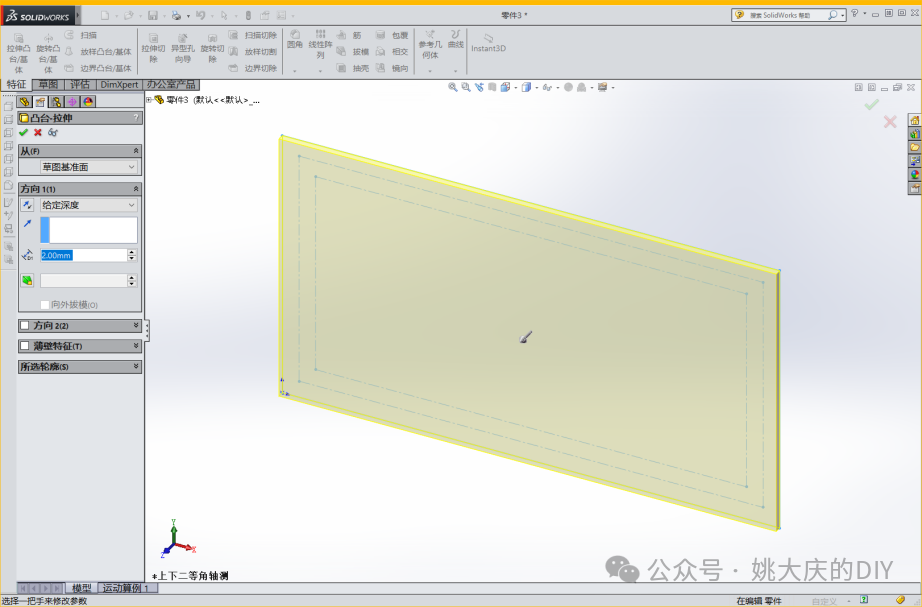
Task: Open the FeatureManager design tree tab
Action: 24,102
